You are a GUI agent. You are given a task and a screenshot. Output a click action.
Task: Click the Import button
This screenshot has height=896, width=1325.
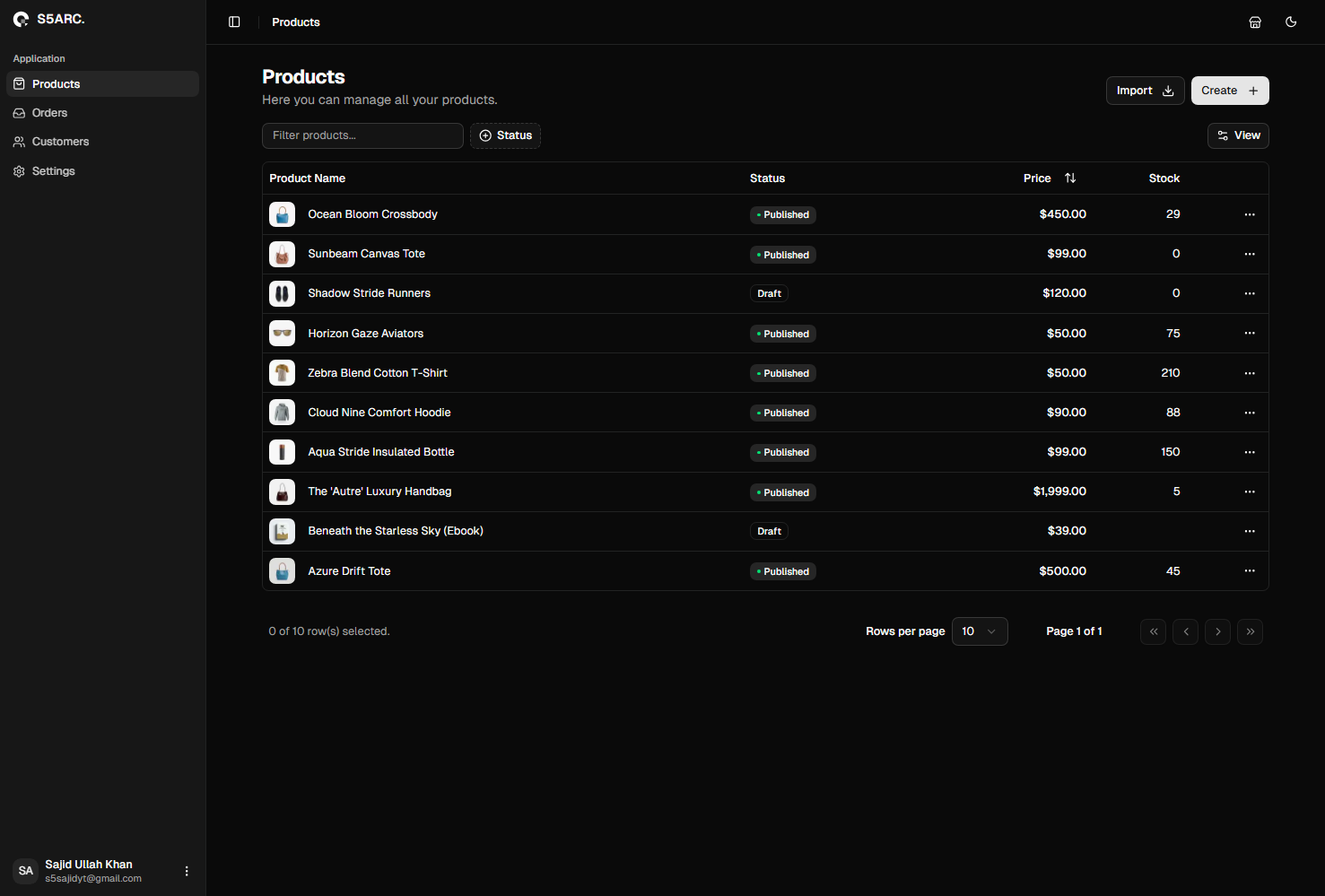point(1145,90)
